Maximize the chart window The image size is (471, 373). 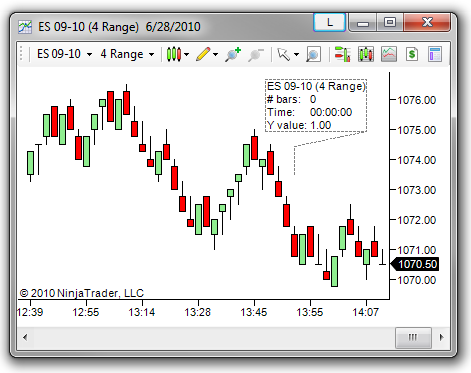coord(390,23)
